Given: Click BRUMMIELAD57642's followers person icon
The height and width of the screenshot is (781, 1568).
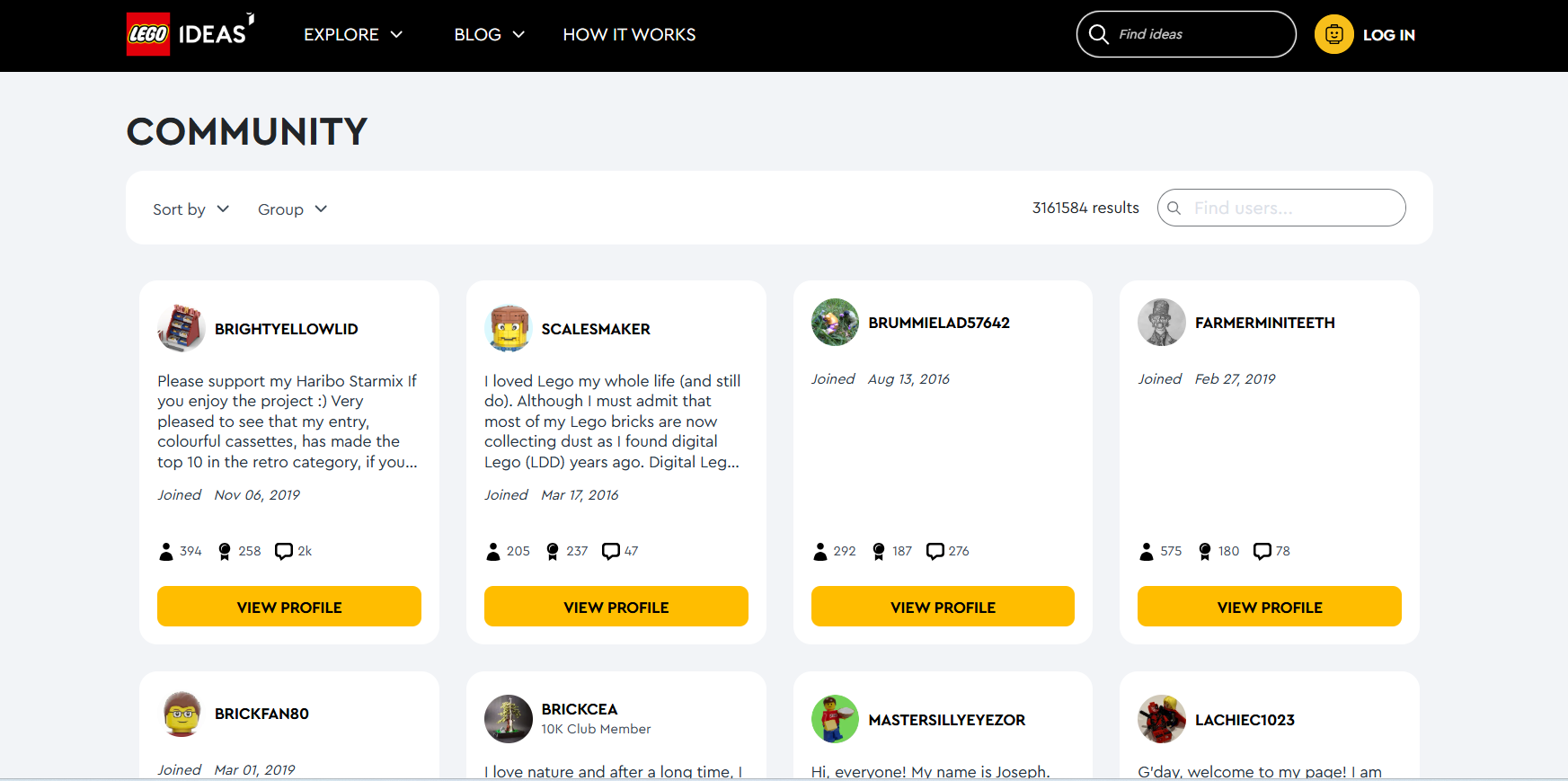Looking at the screenshot, I should [x=820, y=551].
